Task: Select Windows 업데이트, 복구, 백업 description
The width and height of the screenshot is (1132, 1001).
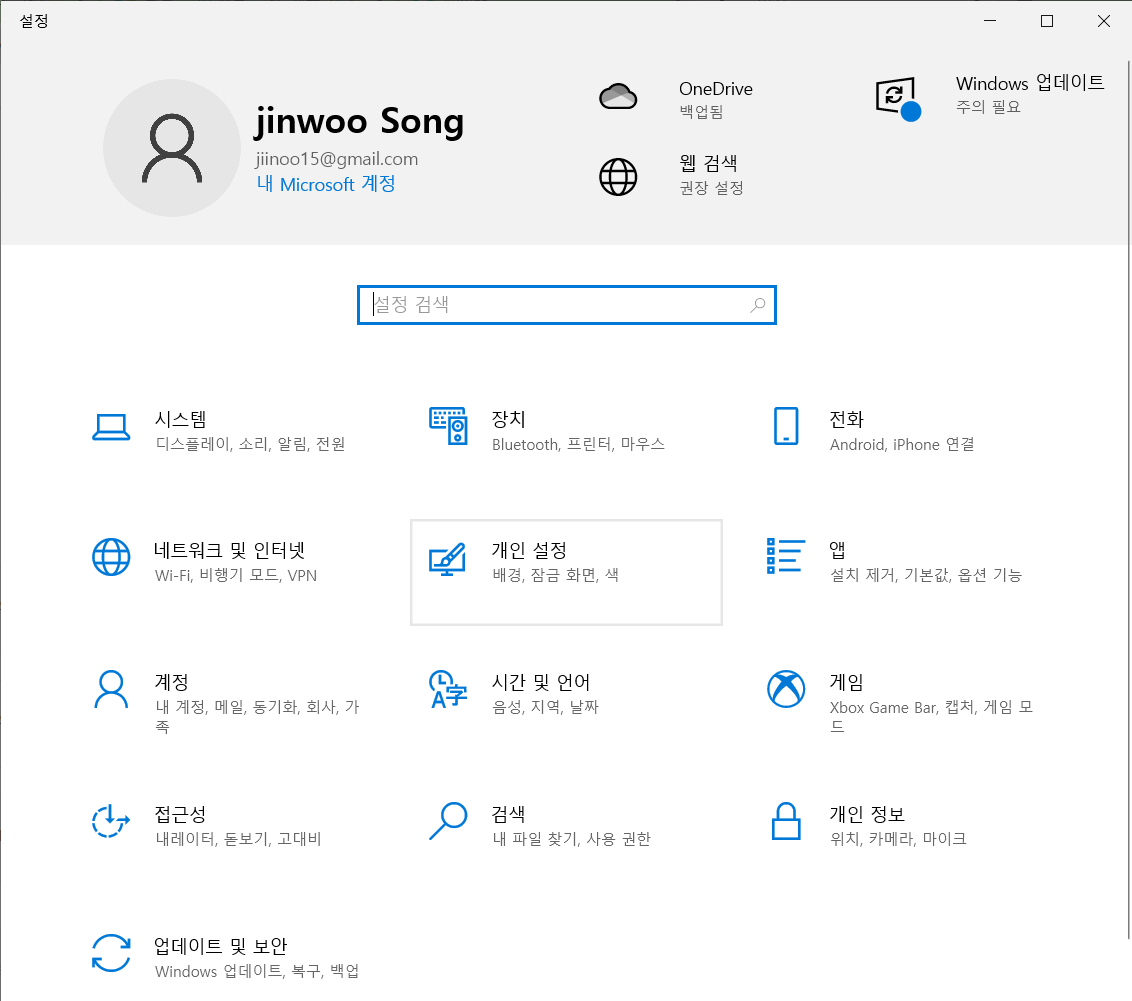Action: (x=257, y=971)
